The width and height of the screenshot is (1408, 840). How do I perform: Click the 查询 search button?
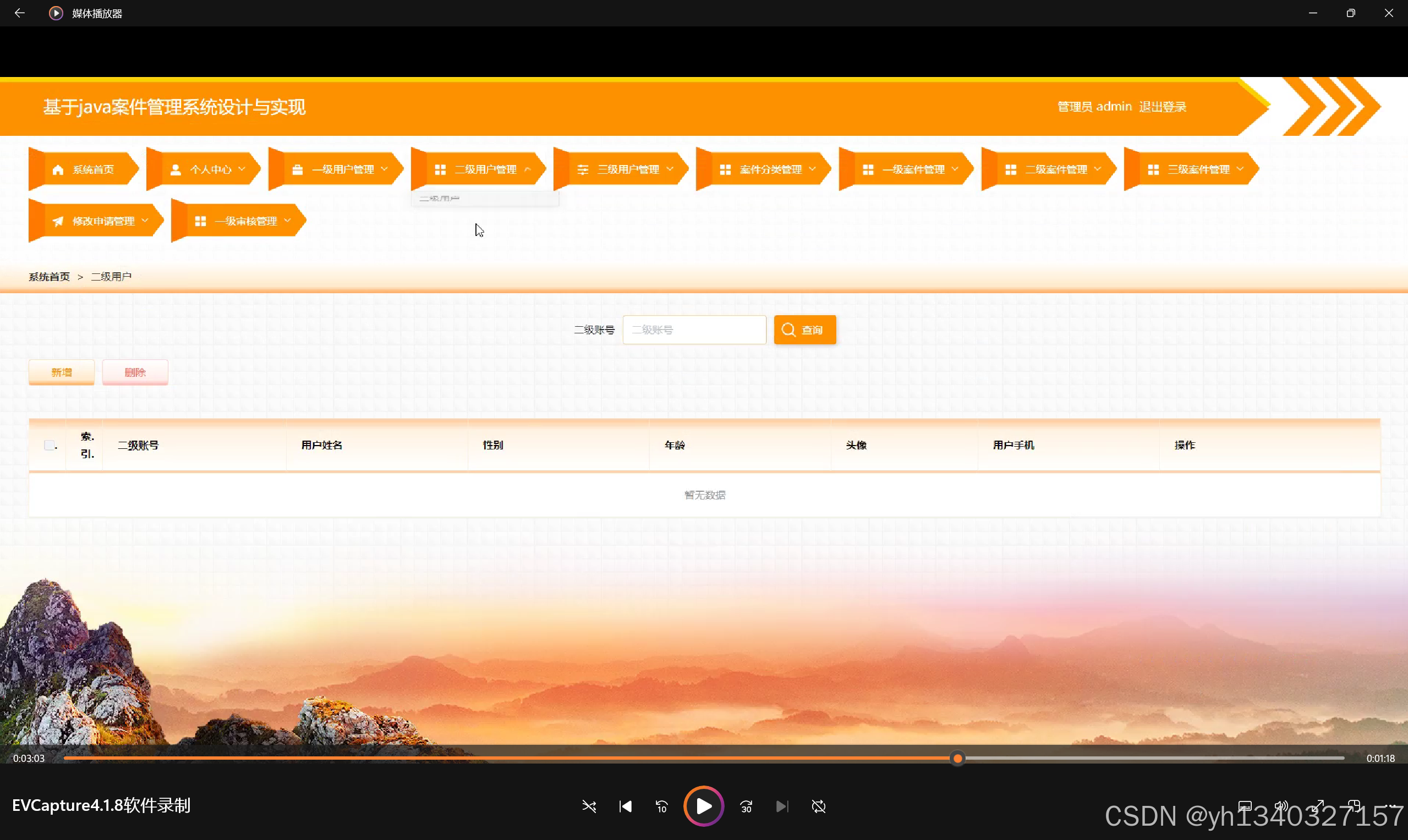pyautogui.click(x=804, y=330)
